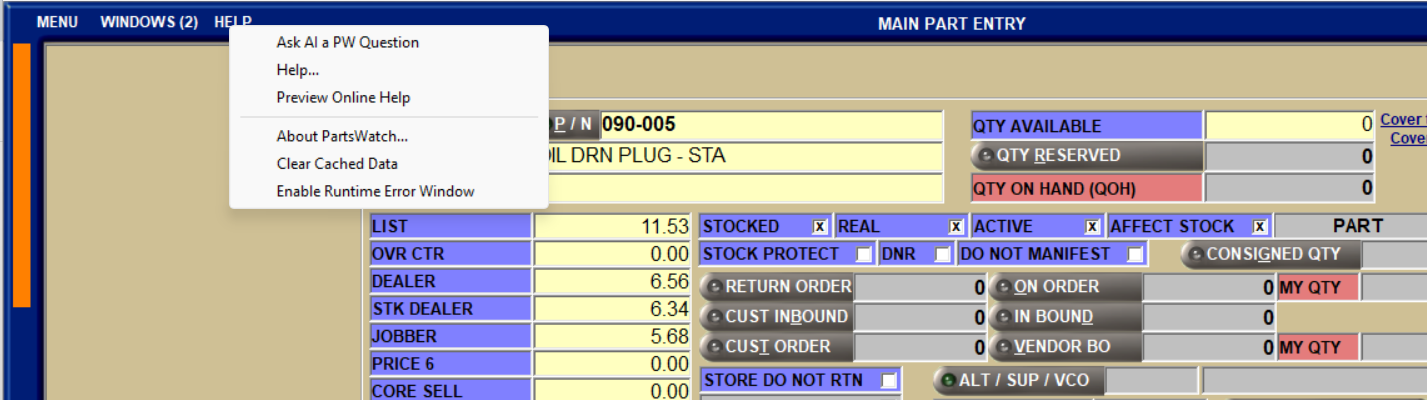1427x400 pixels.
Task: Select the Cust Order button
Action: [x=777, y=347]
